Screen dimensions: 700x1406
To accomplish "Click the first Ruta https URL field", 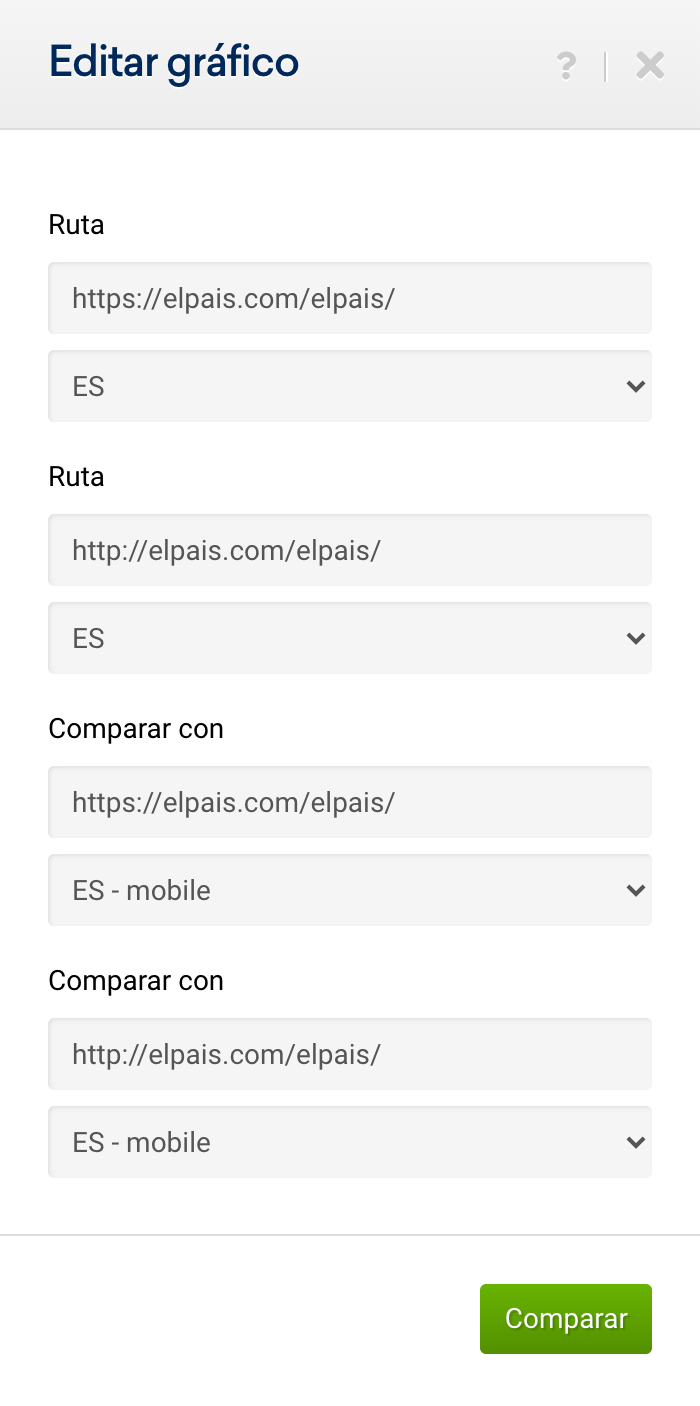I will (350, 298).
